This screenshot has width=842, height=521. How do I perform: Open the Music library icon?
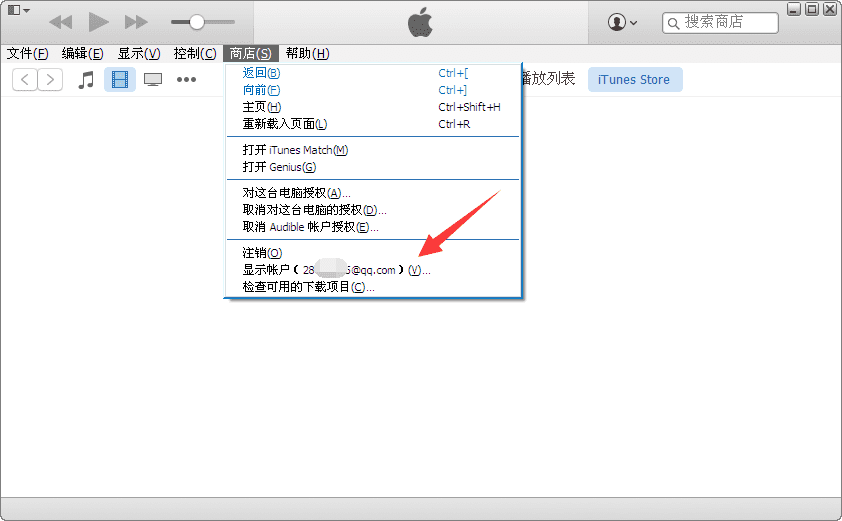(86, 79)
